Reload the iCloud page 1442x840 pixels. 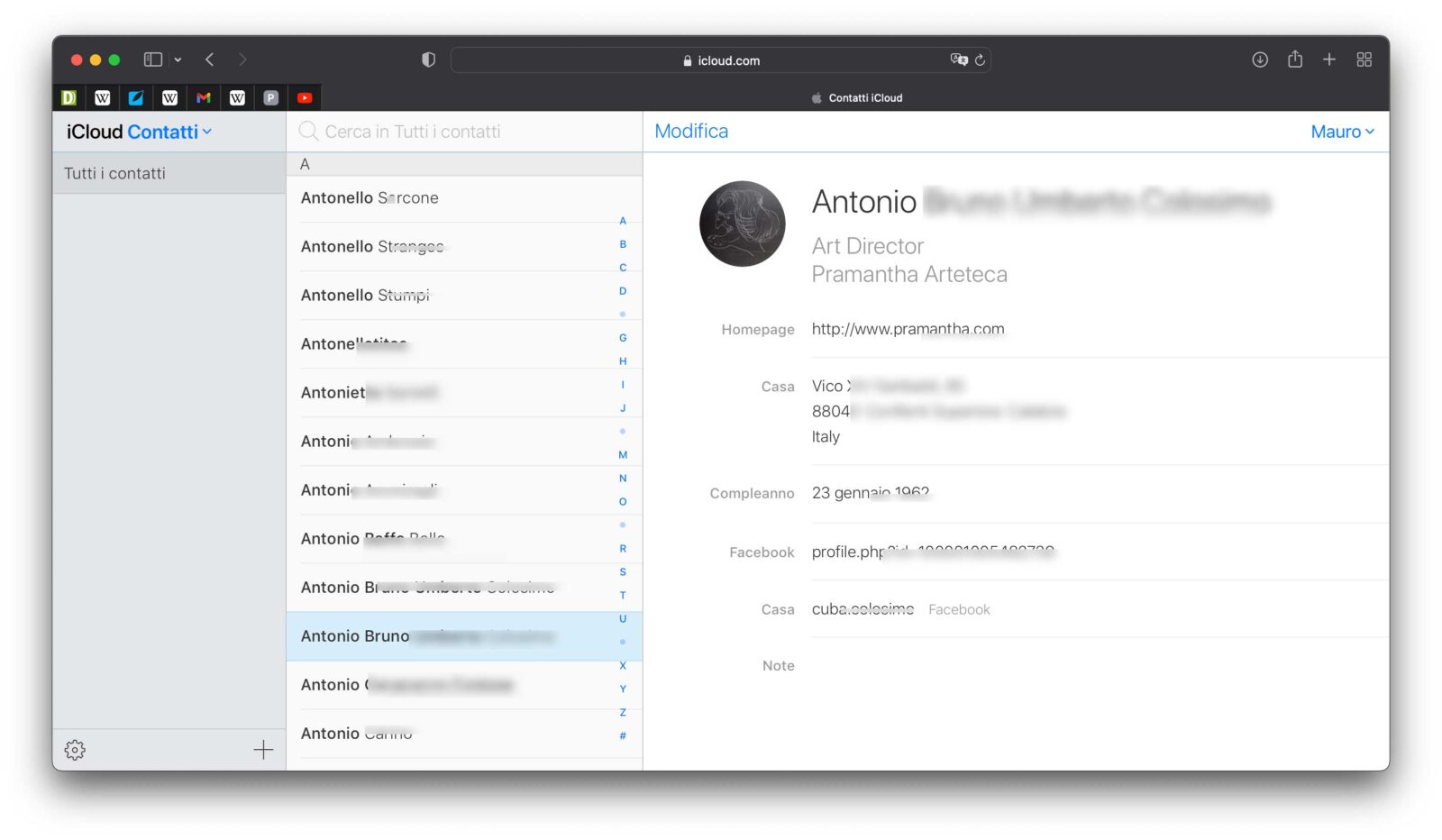980,59
